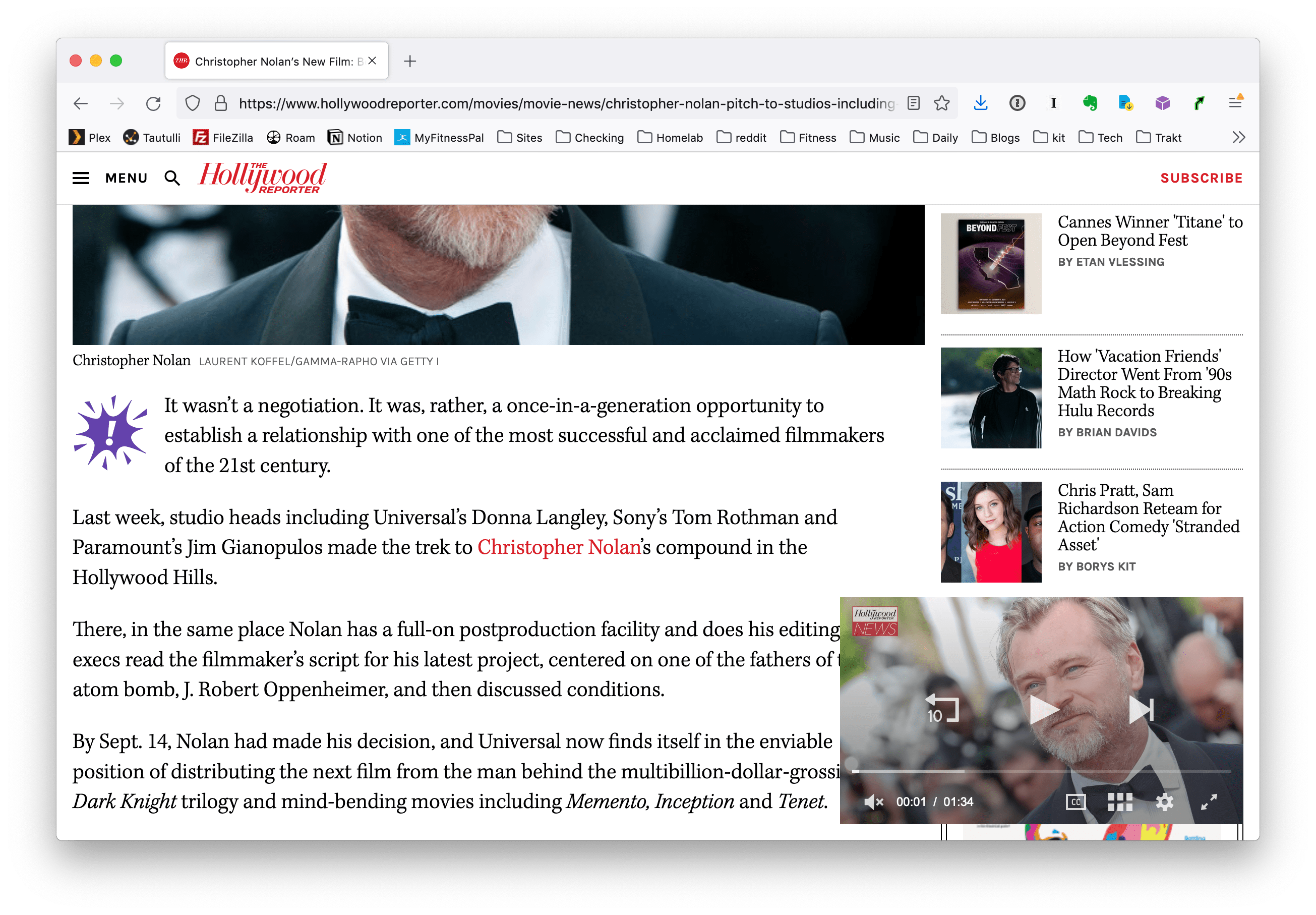Play the floating news video

pos(1043,710)
